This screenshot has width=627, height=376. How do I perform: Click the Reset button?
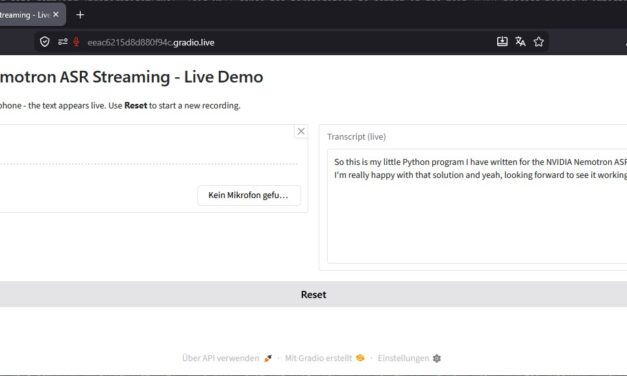click(x=314, y=294)
